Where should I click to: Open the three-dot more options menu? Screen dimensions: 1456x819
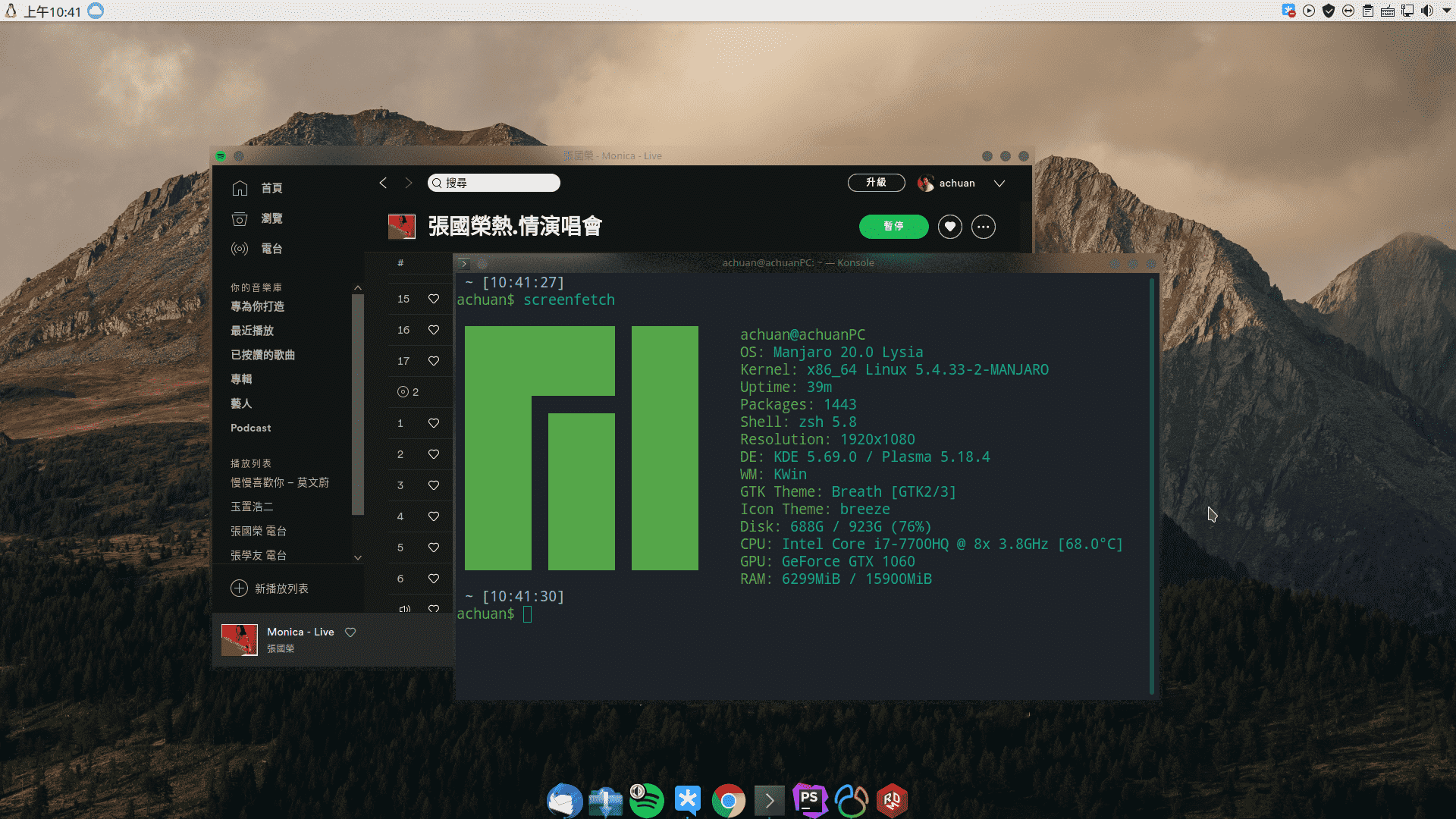pyautogui.click(x=984, y=226)
